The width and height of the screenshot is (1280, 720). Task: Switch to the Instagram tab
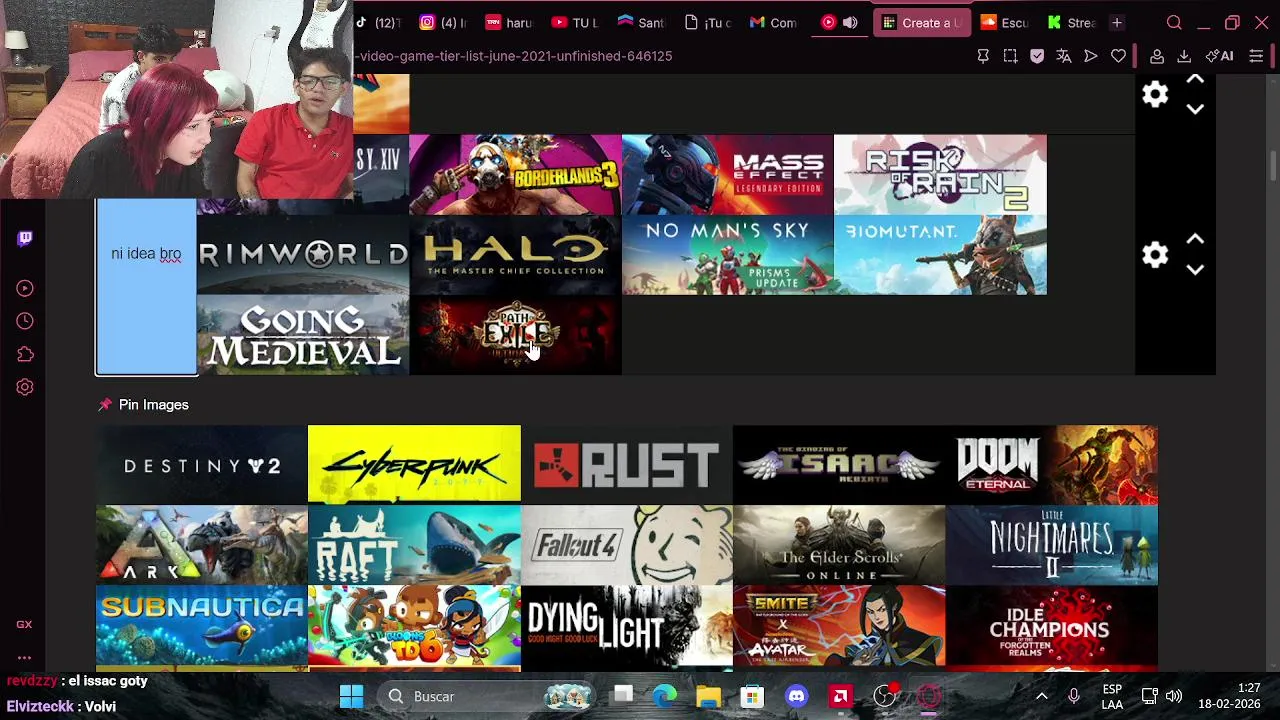click(441, 22)
